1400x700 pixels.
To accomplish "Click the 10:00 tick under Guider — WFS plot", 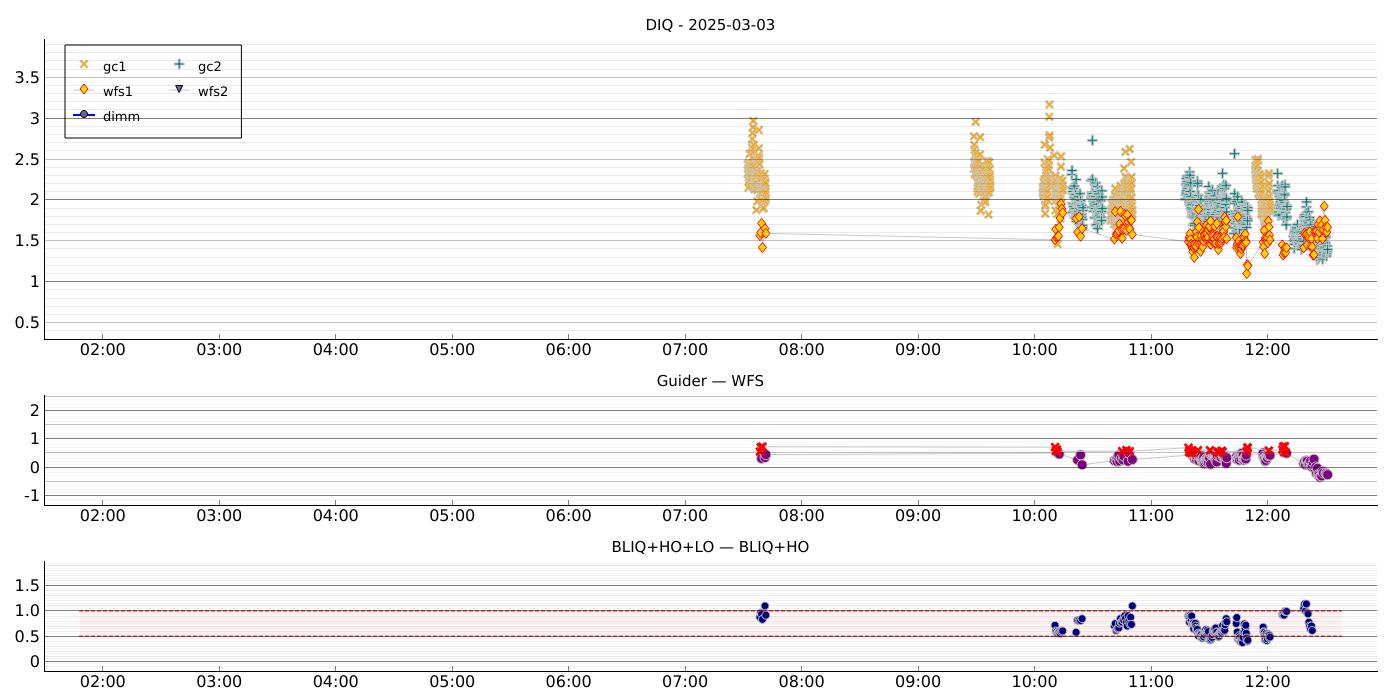I will (x=1034, y=516).
